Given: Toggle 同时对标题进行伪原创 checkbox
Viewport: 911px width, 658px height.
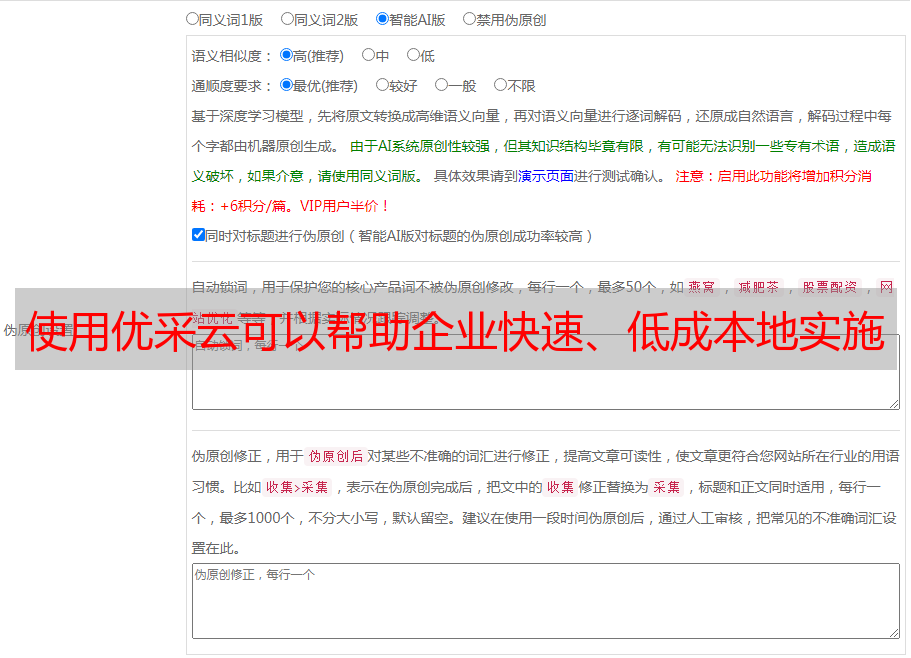Looking at the screenshot, I should click(198, 235).
